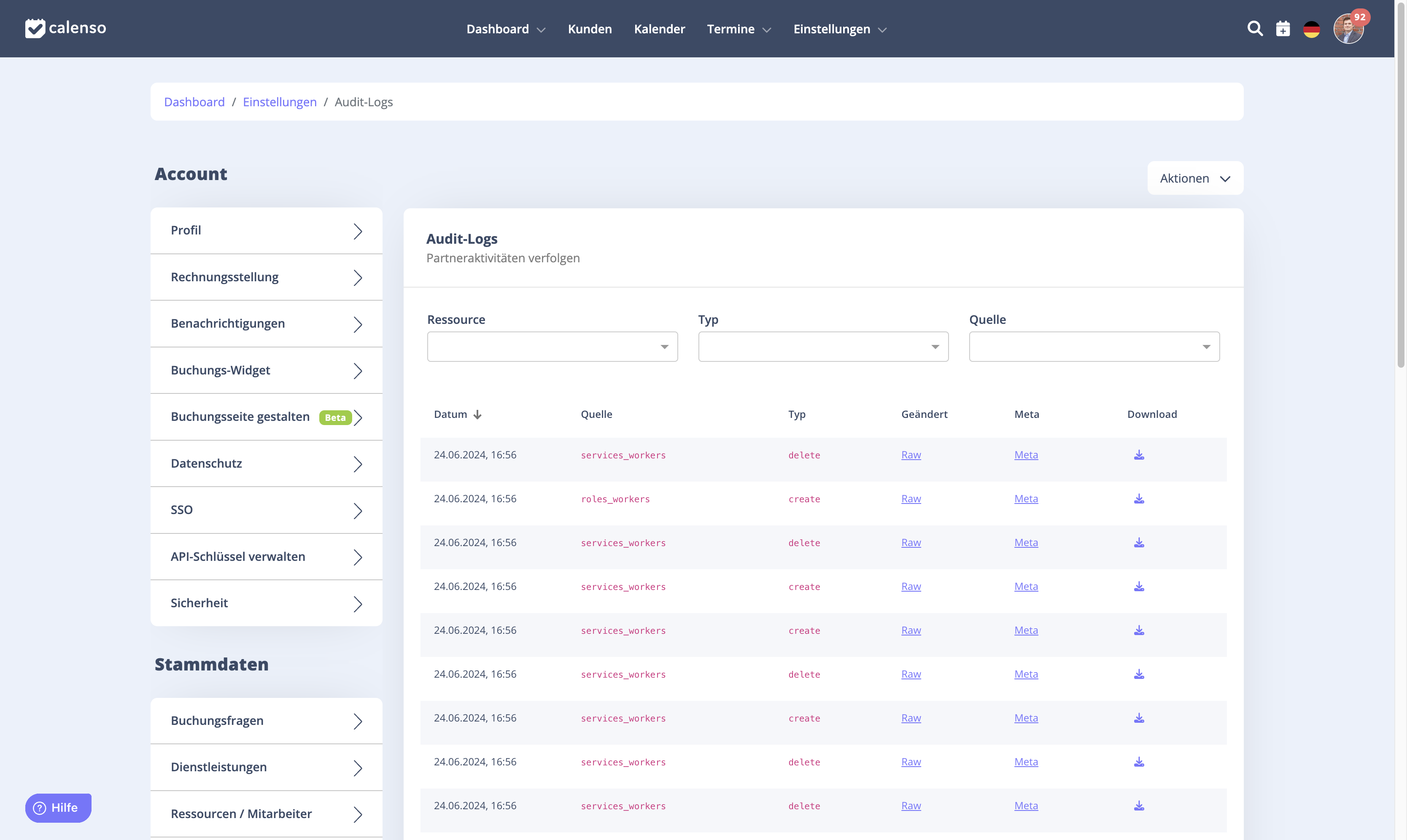The height and width of the screenshot is (840, 1407).
Task: Open the Typ filter dropdown
Action: [x=823, y=346]
